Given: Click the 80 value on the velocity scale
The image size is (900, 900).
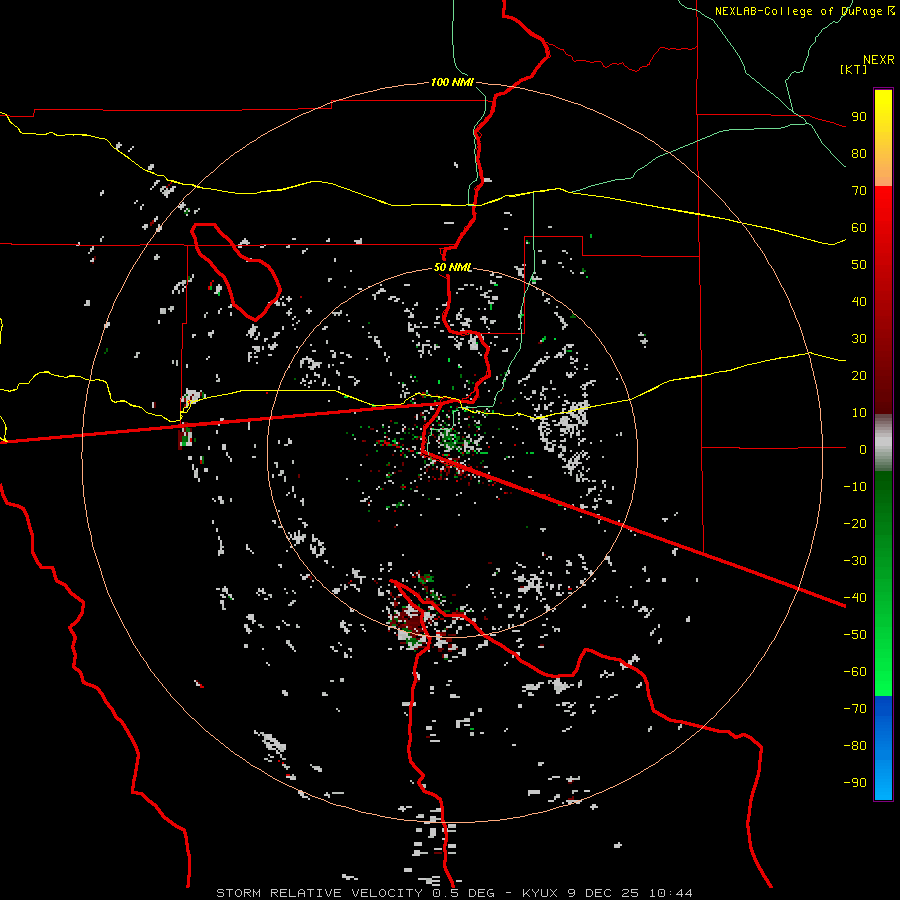Looking at the screenshot, I should tap(859, 154).
